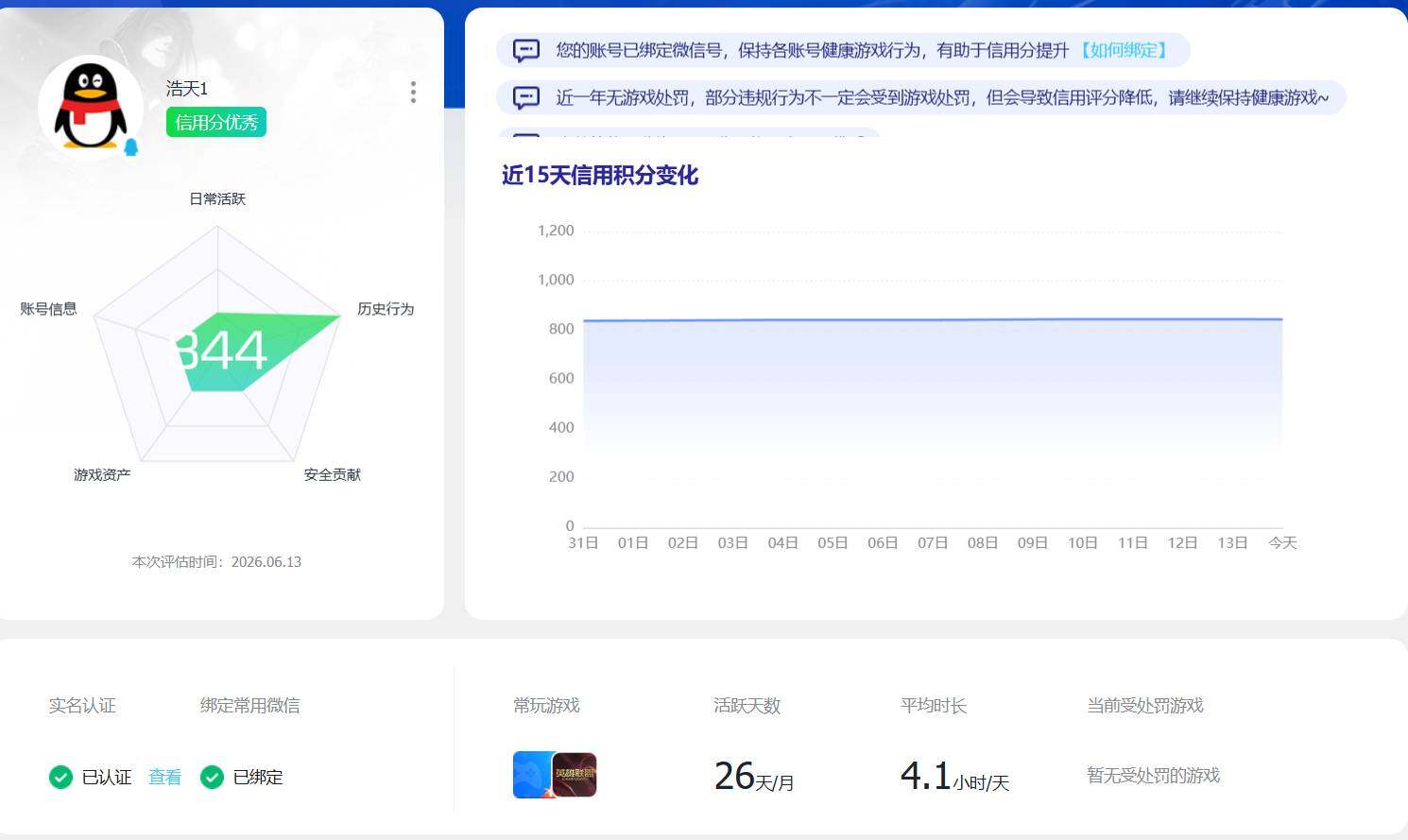Image resolution: width=1408 pixels, height=840 pixels.
Task: Click the 26天/月 active days value
Action: [x=754, y=777]
